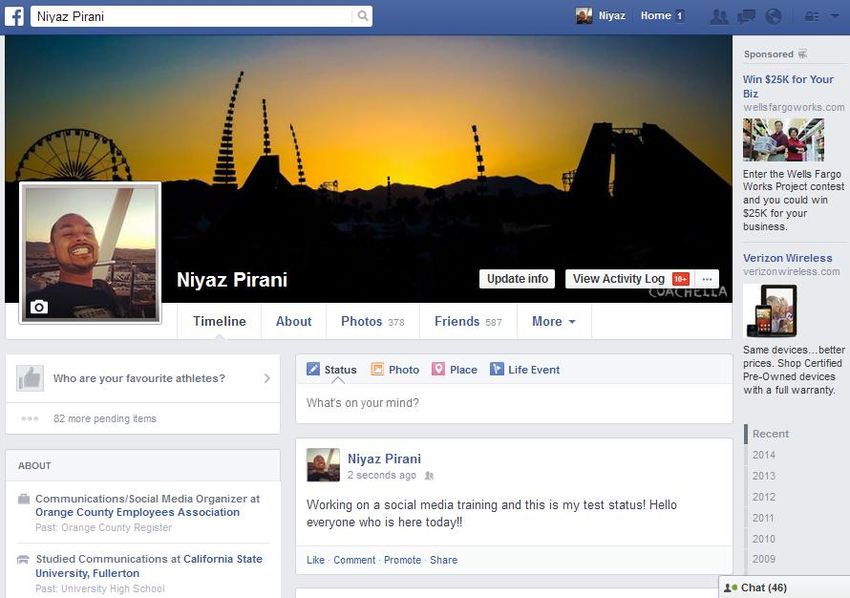Like the test status post
This screenshot has height=598, width=850.
click(315, 560)
